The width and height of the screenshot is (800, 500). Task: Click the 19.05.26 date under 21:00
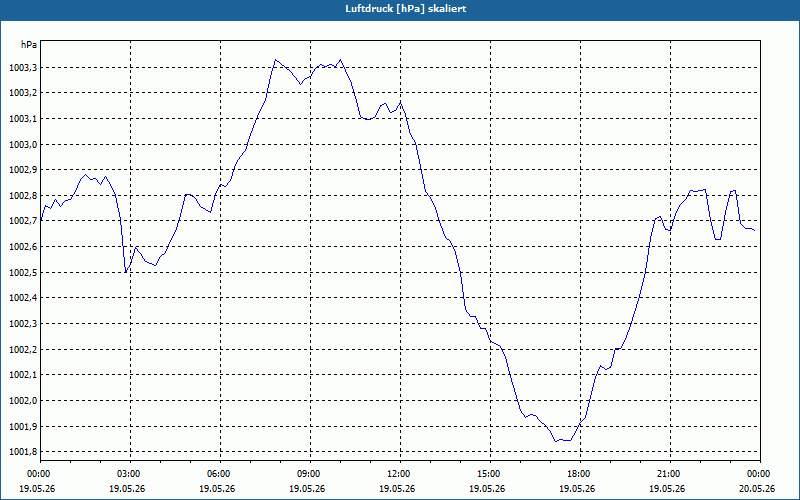click(x=667, y=489)
